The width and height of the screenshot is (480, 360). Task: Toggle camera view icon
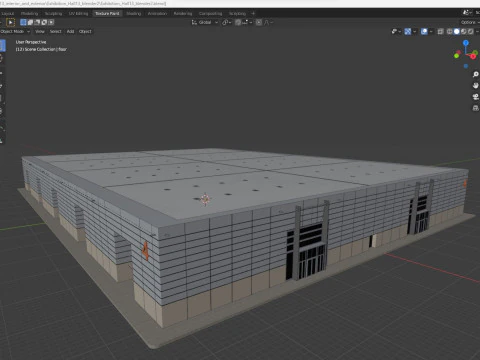point(476,97)
